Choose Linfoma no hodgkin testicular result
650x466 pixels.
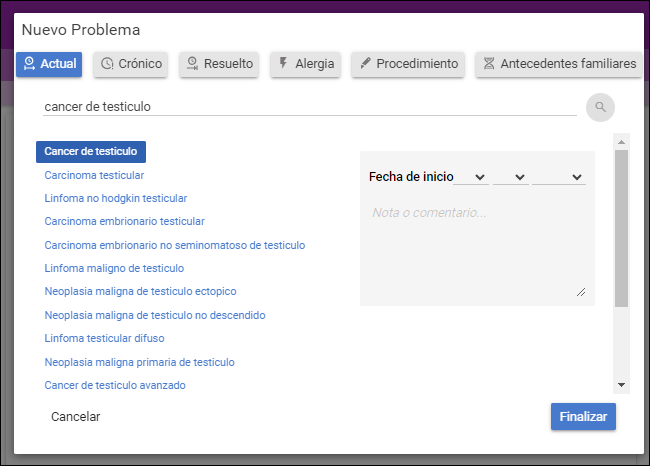click(x=116, y=198)
